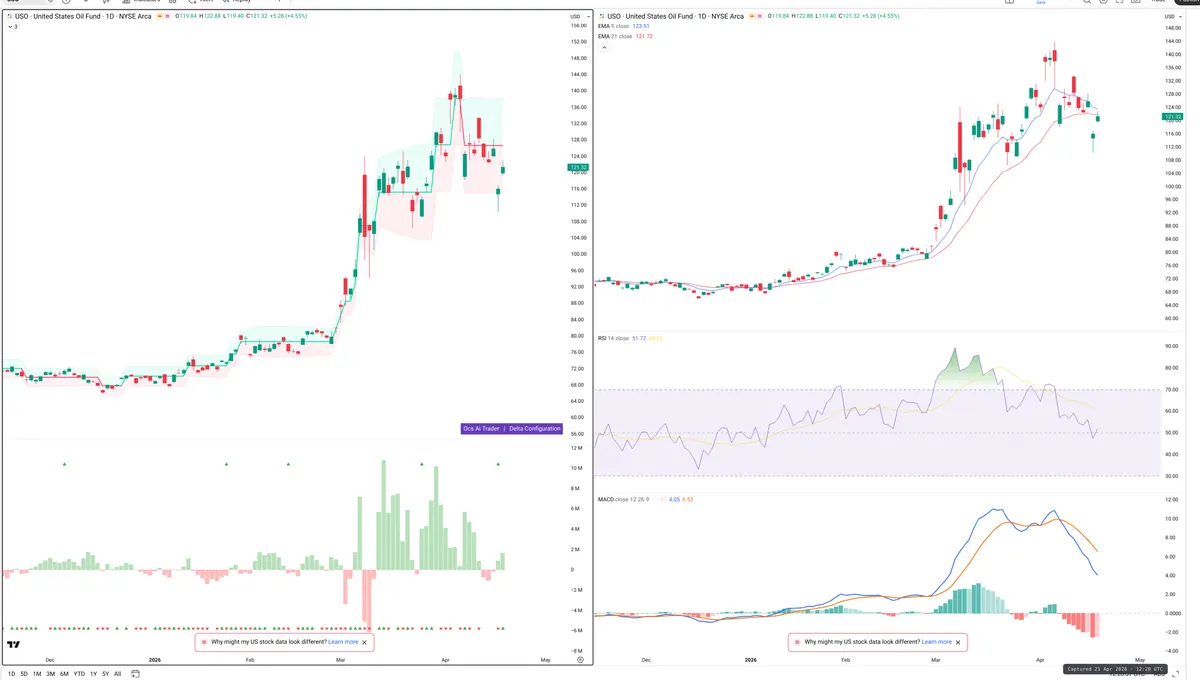Select the YTD date range
This screenshot has height=680, width=1200.
pos(79,674)
